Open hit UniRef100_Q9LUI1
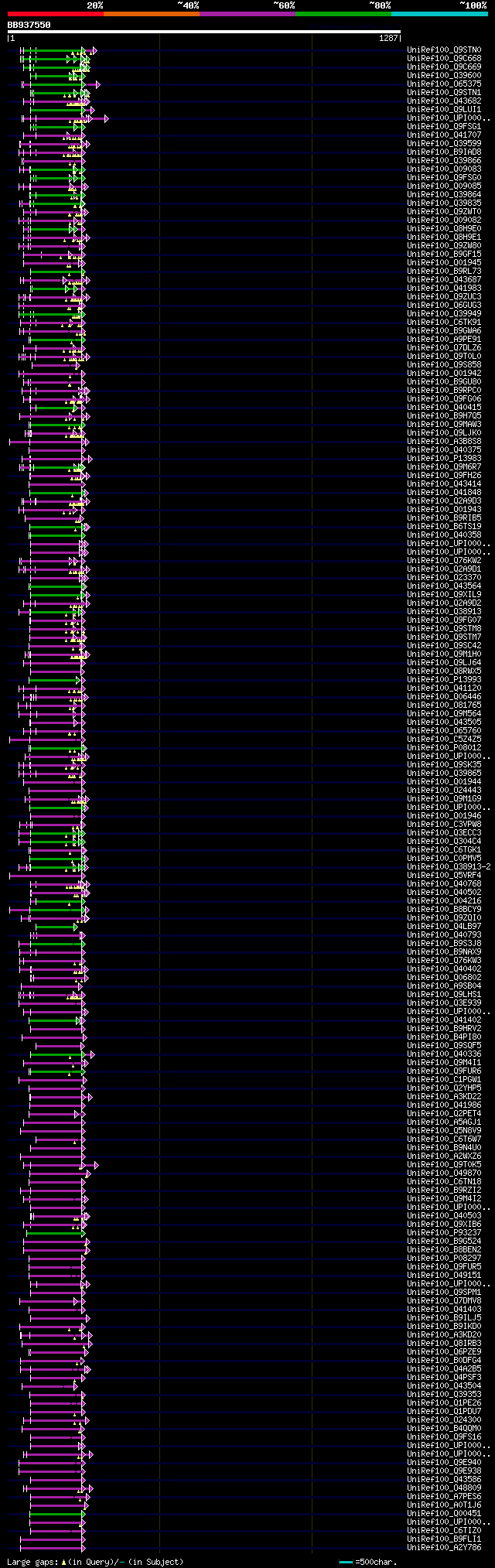The width and height of the screenshot is (495, 1568). tap(444, 110)
